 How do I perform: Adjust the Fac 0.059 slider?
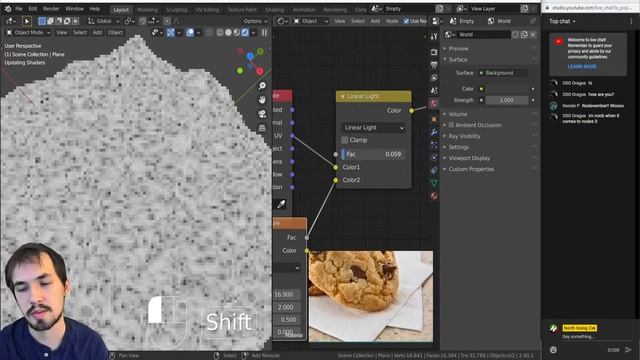tap(373, 154)
